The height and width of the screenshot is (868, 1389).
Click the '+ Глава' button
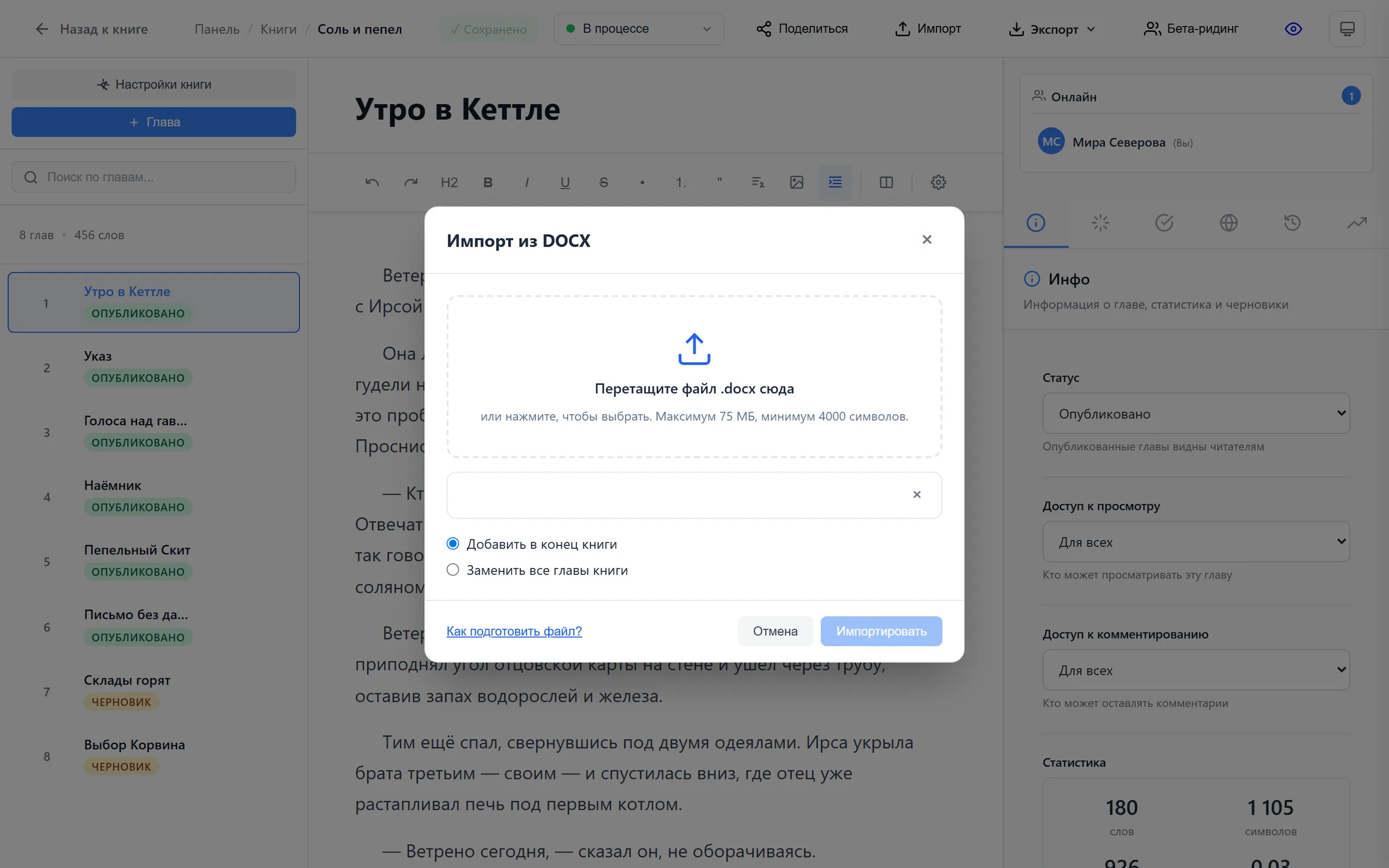[153, 122]
